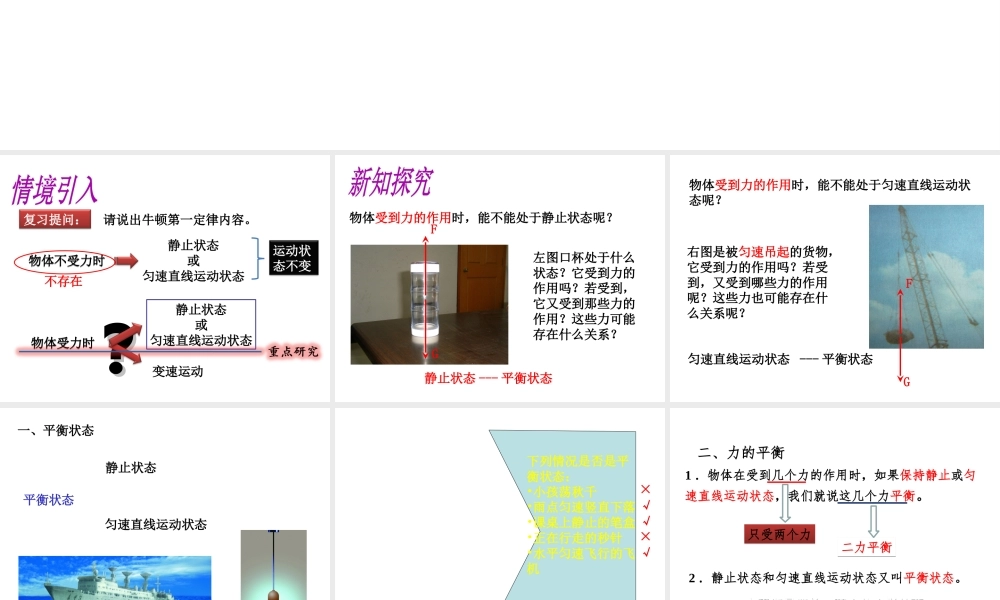Click the sentence starting 2. 静止状态和匀速直线运动状态
The image size is (1000, 600).
click(825, 578)
